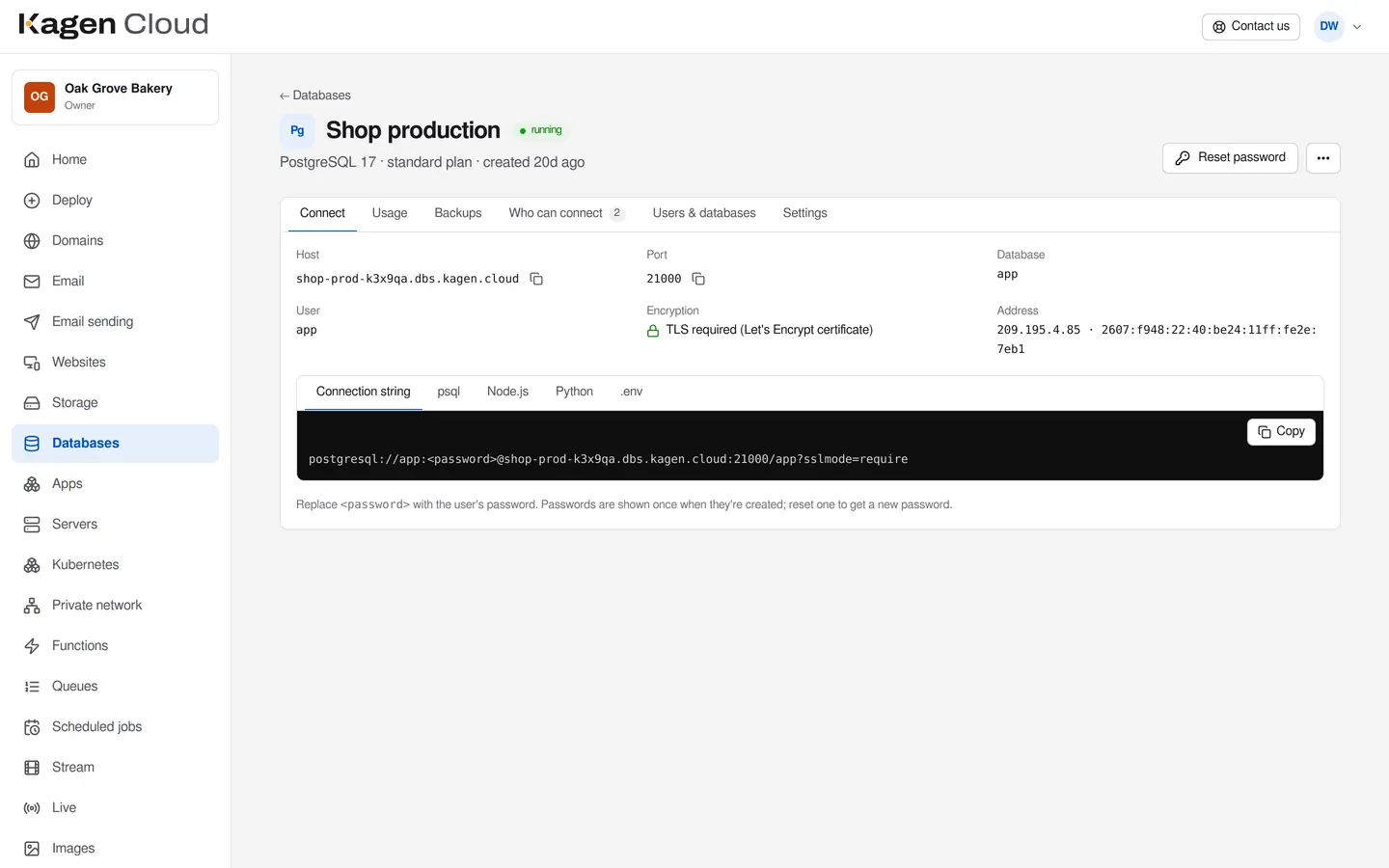Image resolution: width=1389 pixels, height=868 pixels.
Task: Show the Python connection snippet
Action: 574,392
